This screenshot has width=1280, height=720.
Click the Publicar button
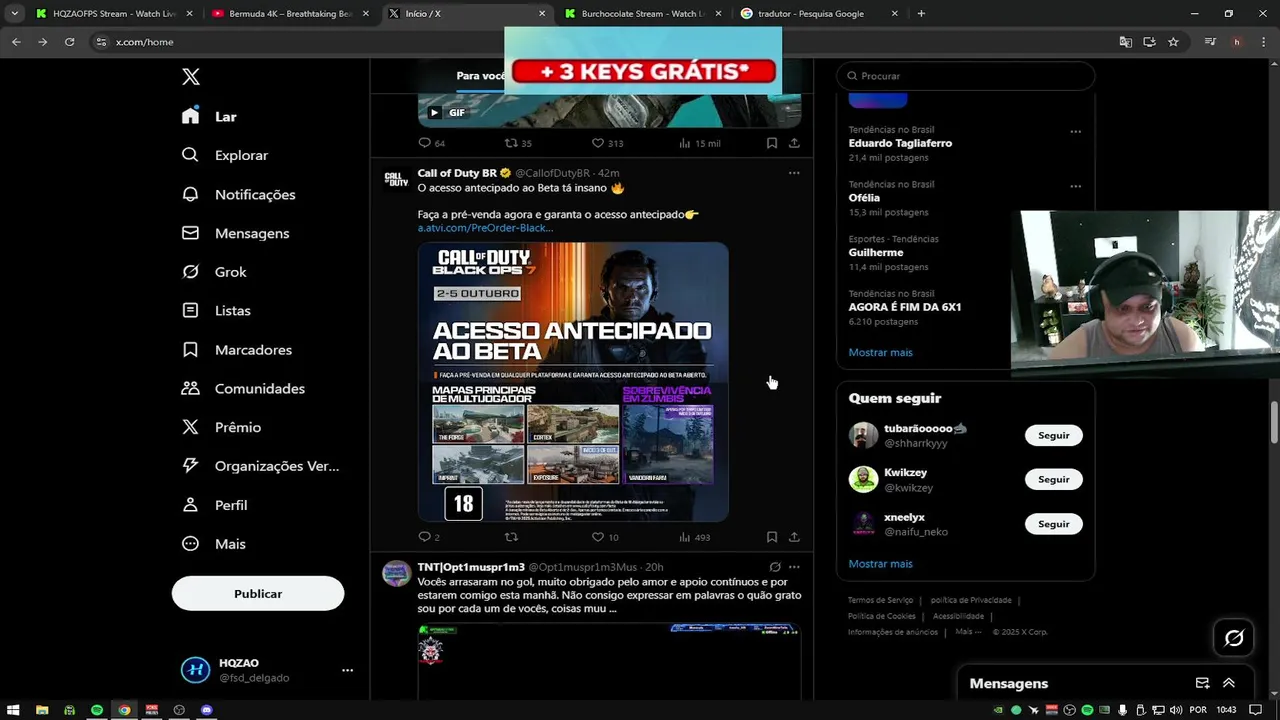click(x=258, y=594)
